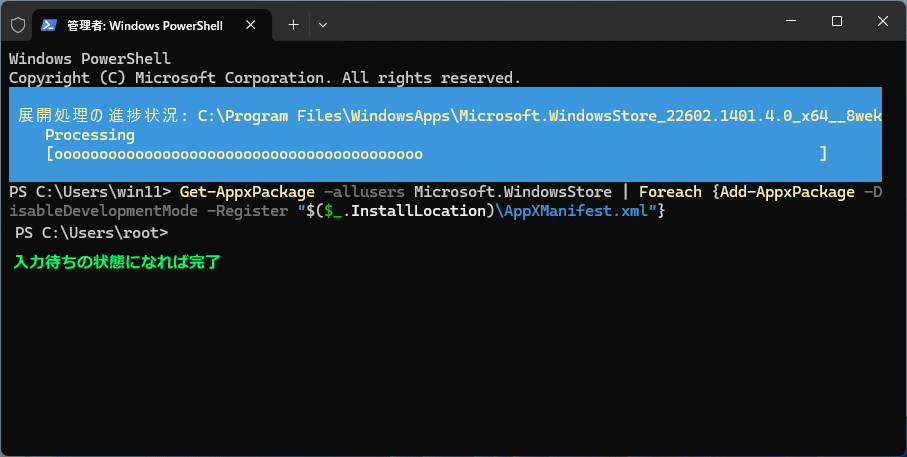Click the 'Foreach' keyword in command

click(670, 192)
